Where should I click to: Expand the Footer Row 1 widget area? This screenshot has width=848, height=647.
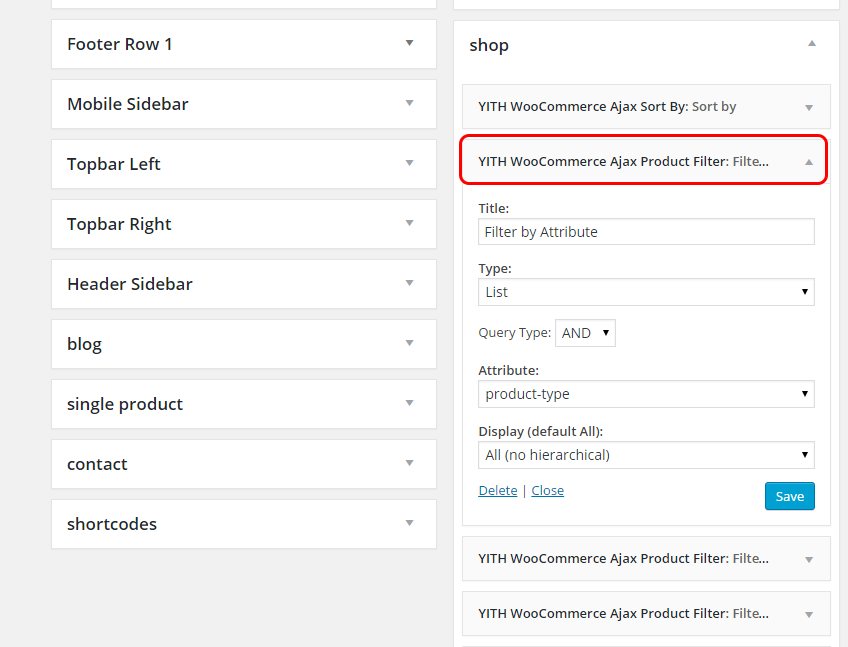click(x=244, y=44)
